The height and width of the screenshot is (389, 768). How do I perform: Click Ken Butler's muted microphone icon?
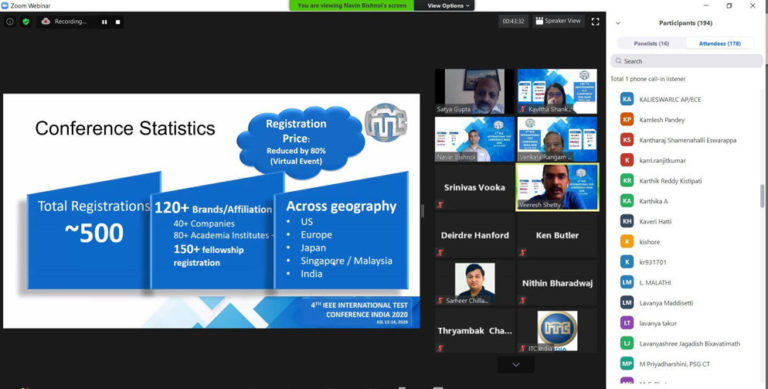(523, 253)
